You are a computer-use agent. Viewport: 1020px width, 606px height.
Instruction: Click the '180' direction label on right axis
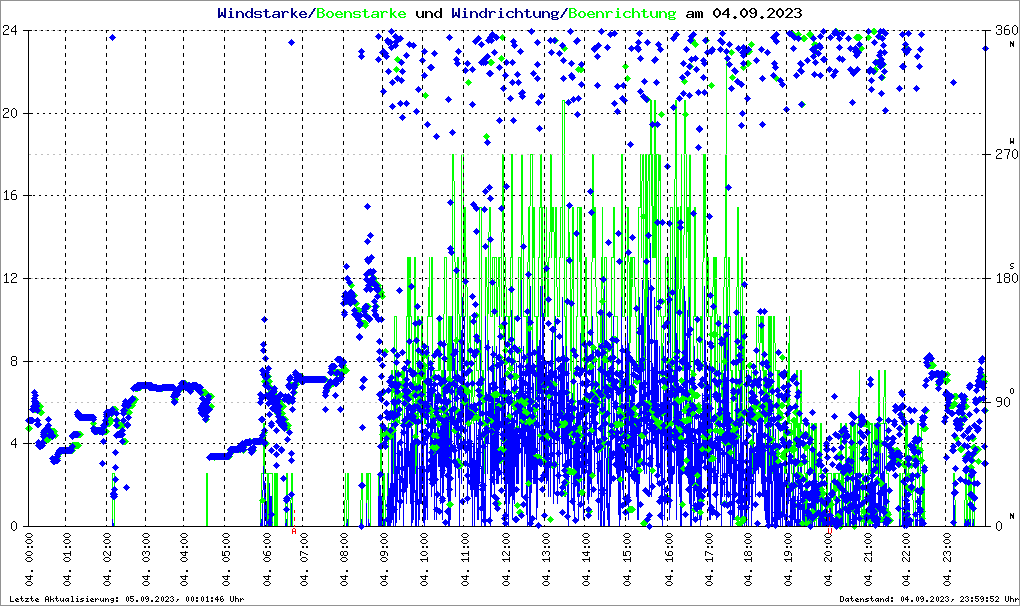[1004, 279]
